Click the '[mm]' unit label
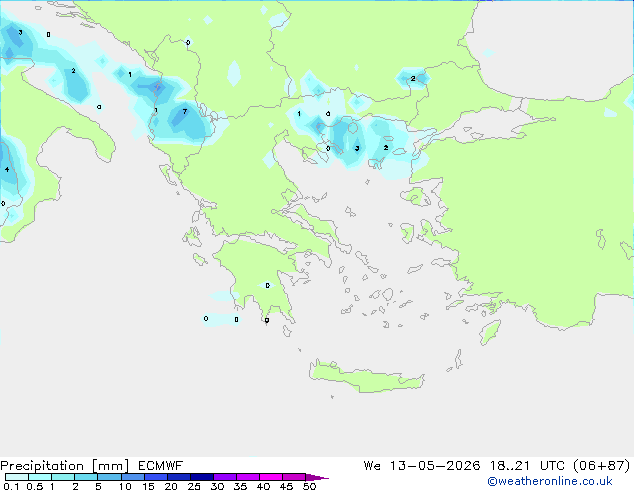 point(110,466)
